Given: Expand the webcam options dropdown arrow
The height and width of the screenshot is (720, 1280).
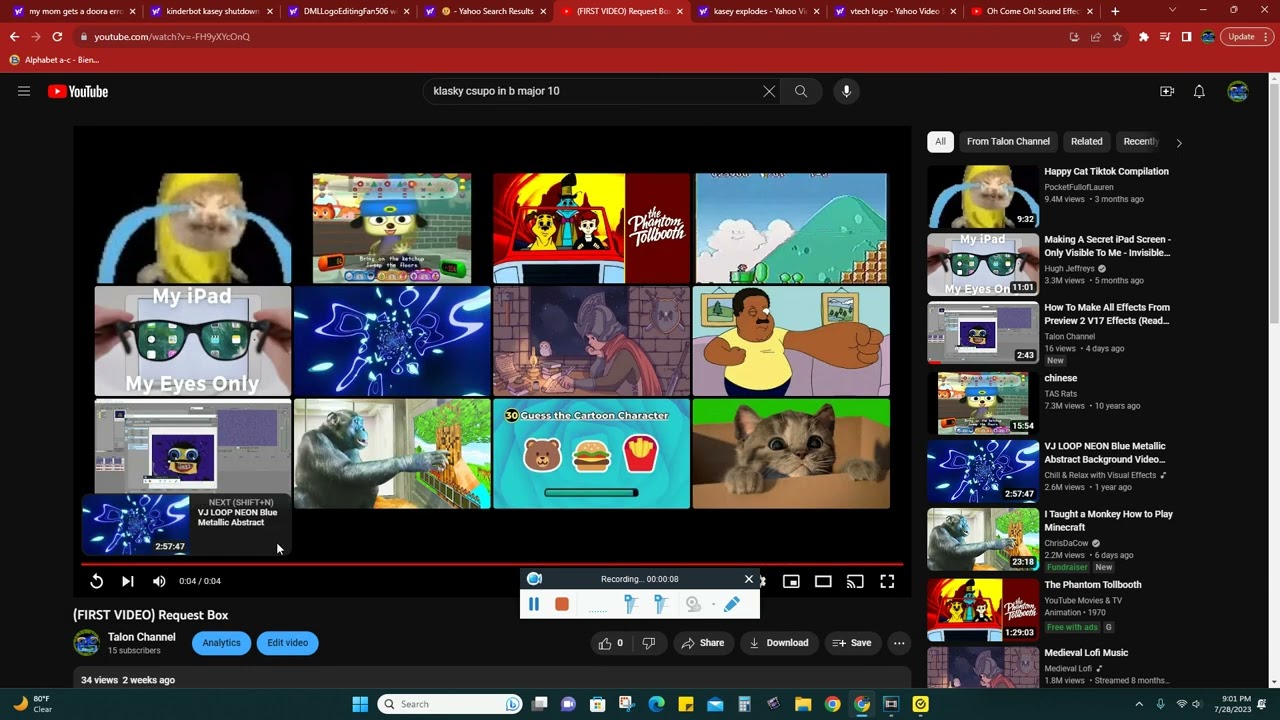Looking at the screenshot, I should point(713,604).
